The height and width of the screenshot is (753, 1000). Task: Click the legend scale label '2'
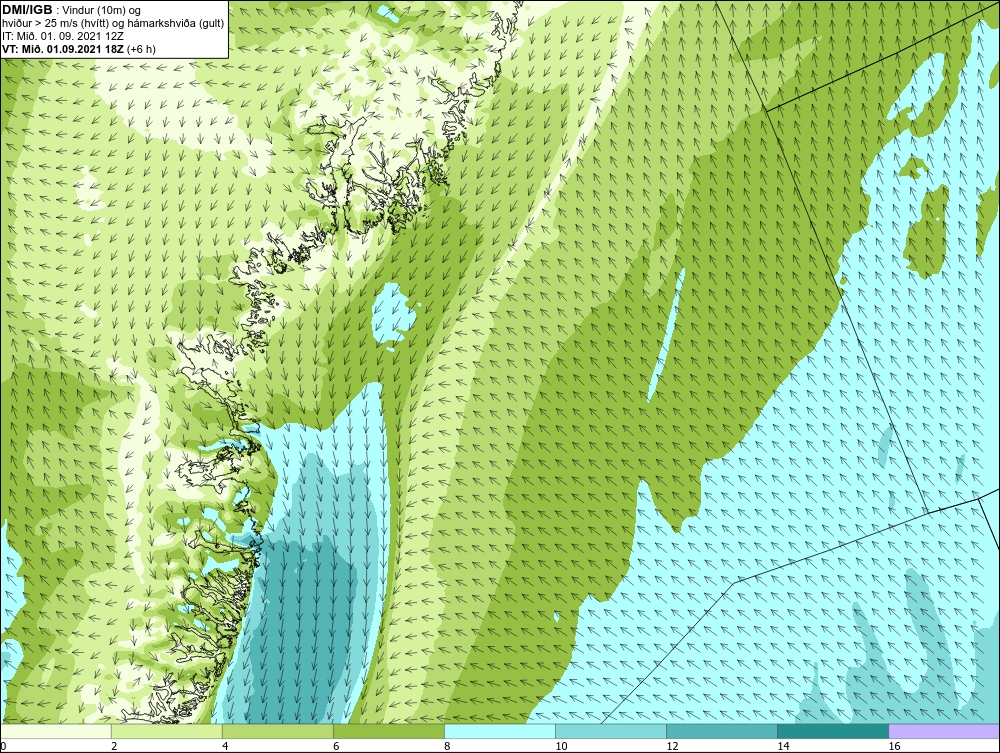pos(114,746)
